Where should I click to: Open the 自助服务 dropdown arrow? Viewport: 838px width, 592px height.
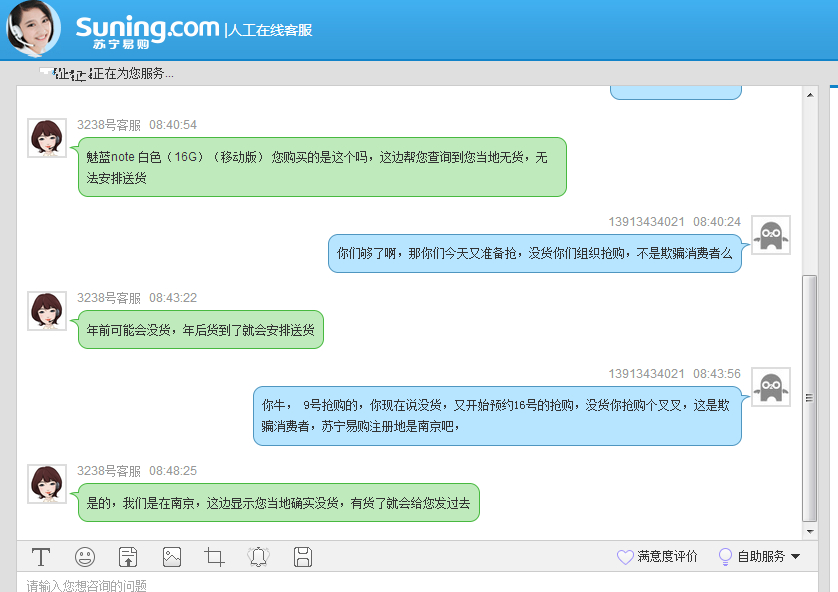795,556
